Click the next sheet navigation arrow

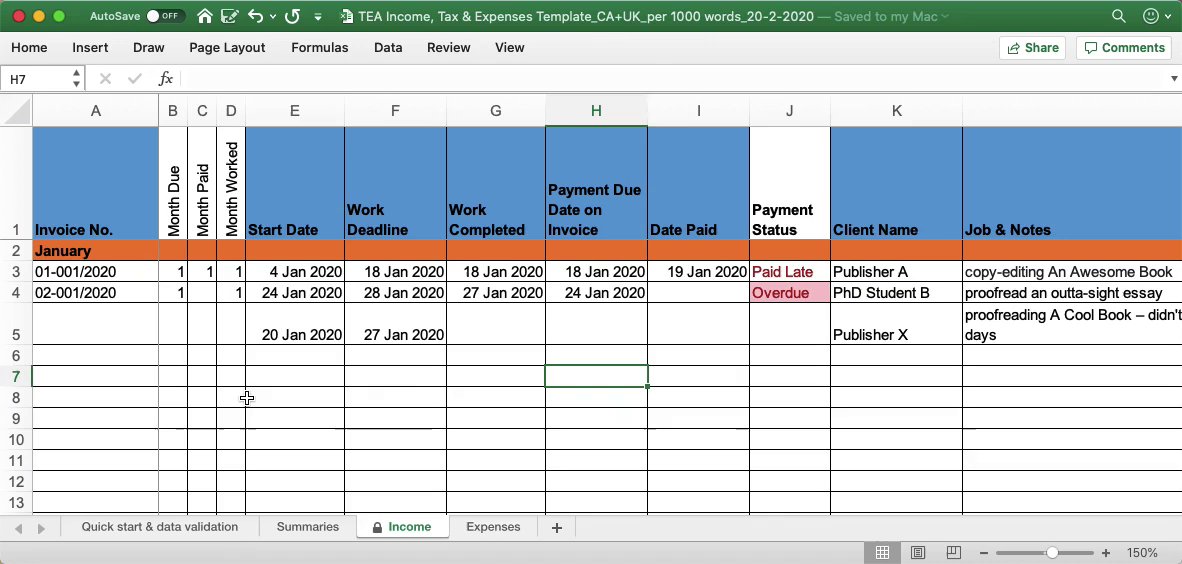point(41,529)
